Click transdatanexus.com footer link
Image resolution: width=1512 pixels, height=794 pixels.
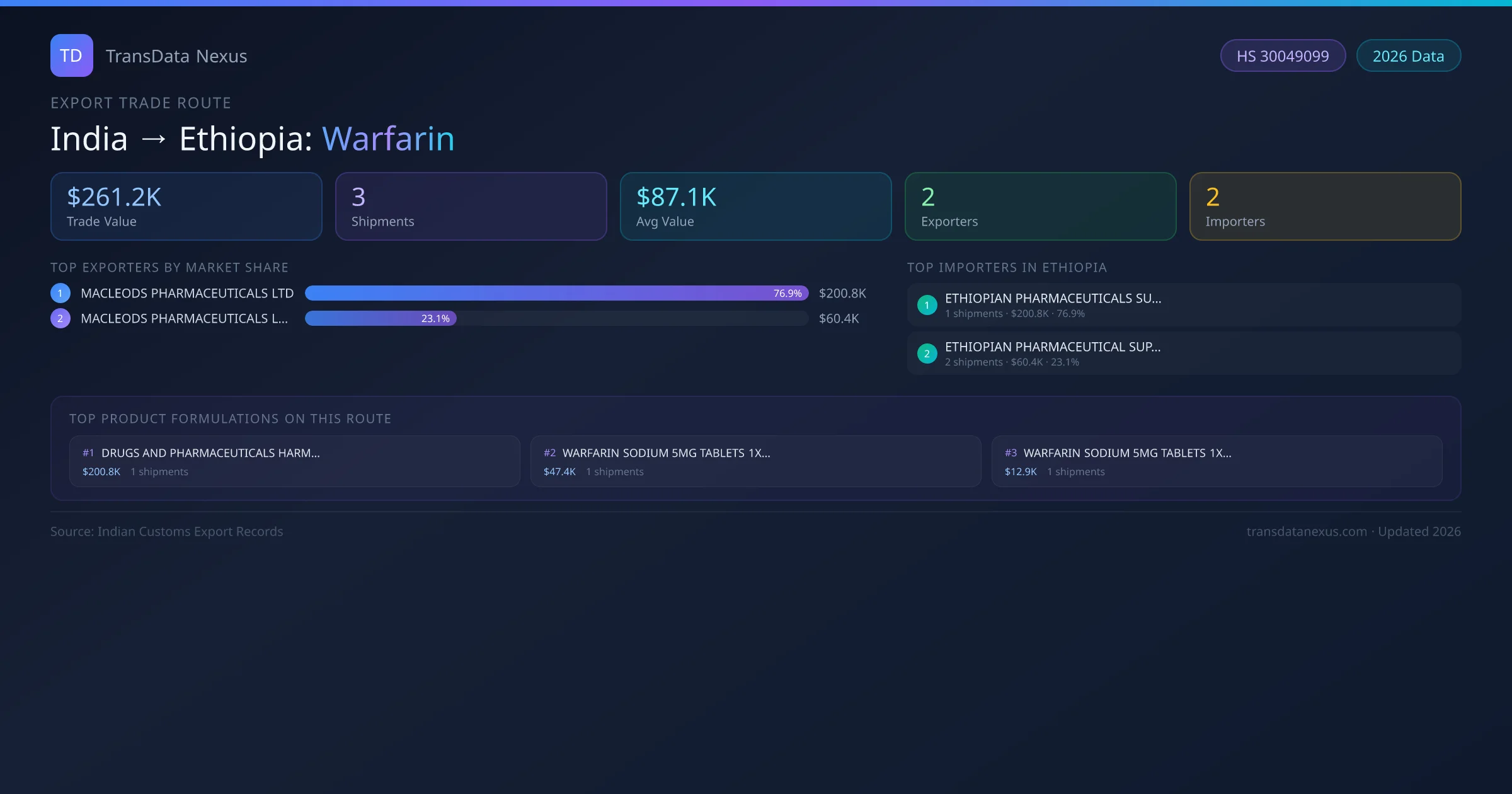tap(1306, 531)
